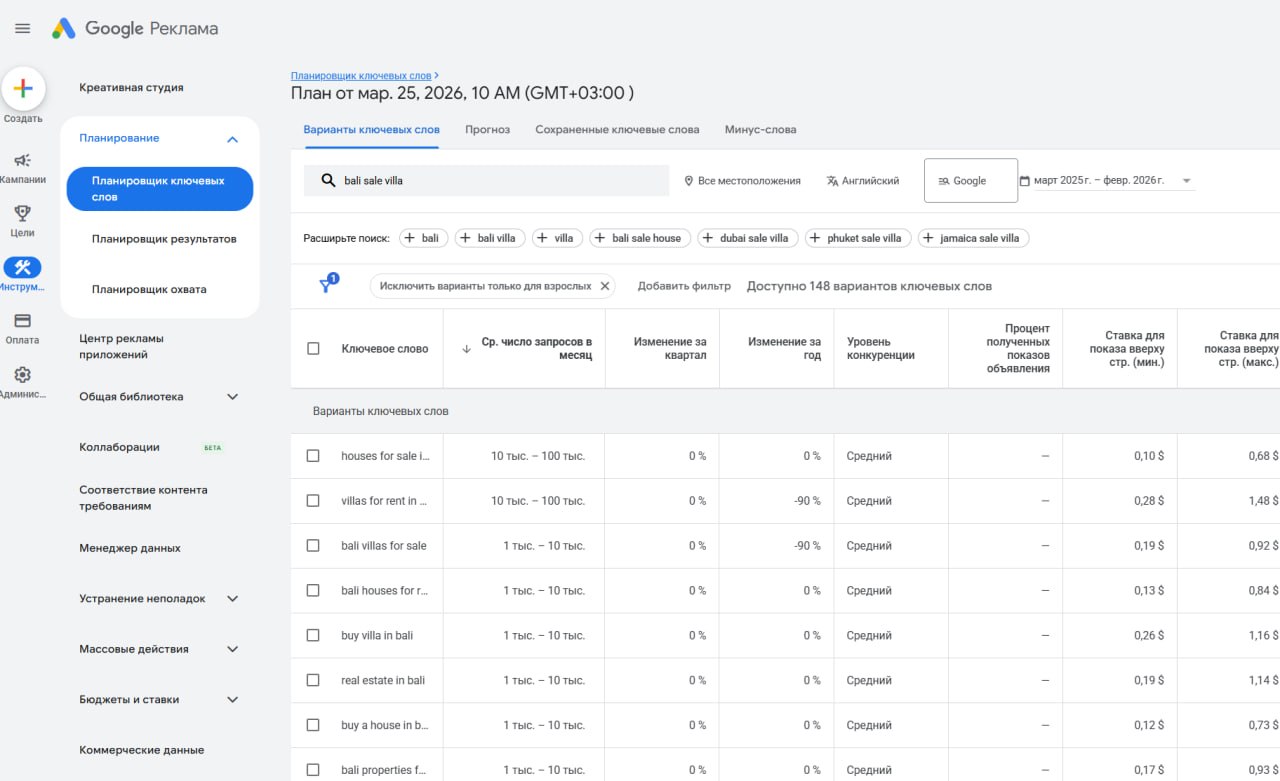
Task: Open the date range dropdown arrow
Action: (1186, 181)
